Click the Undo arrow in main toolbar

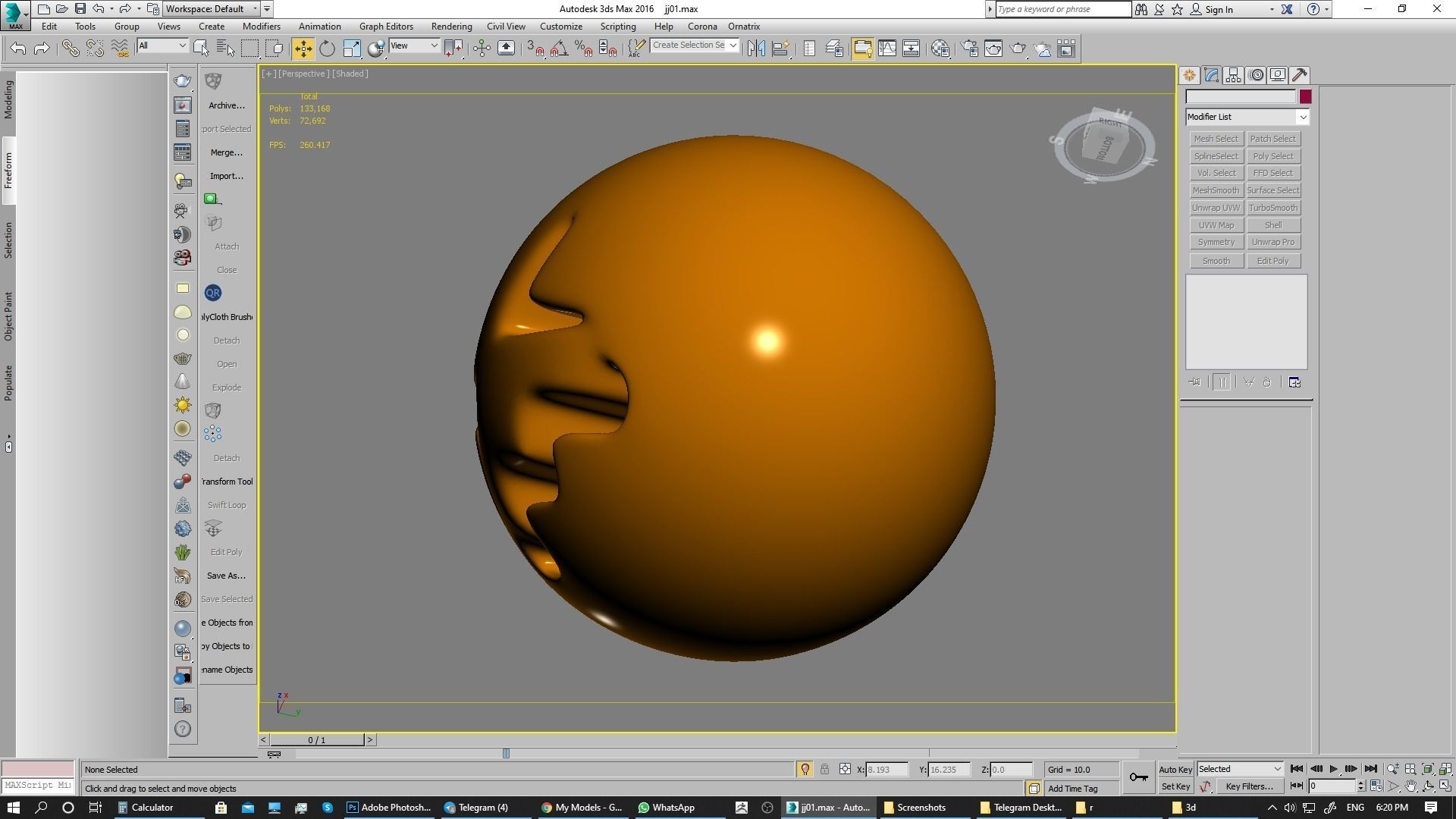tap(18, 49)
